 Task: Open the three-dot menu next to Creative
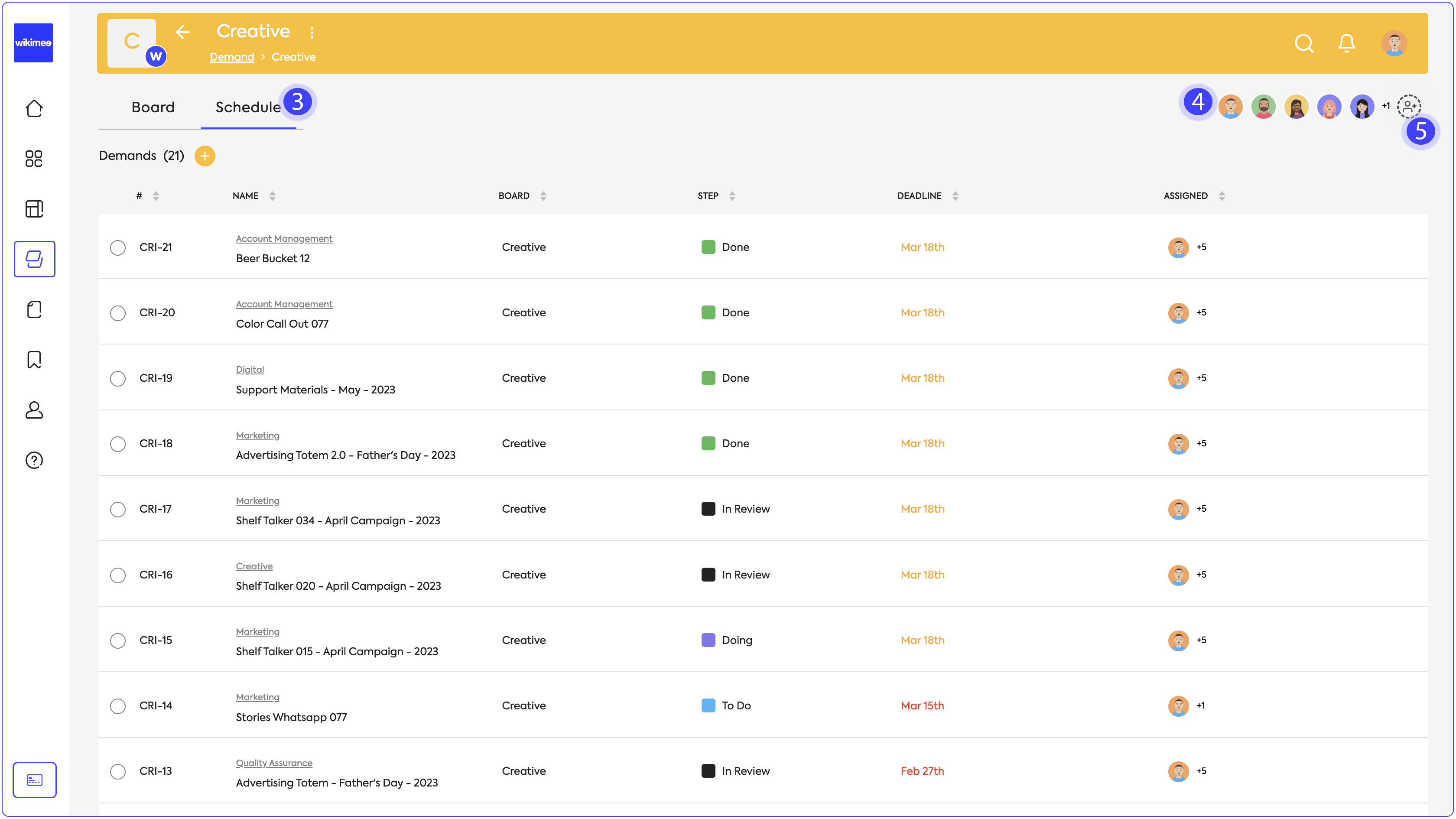point(312,33)
